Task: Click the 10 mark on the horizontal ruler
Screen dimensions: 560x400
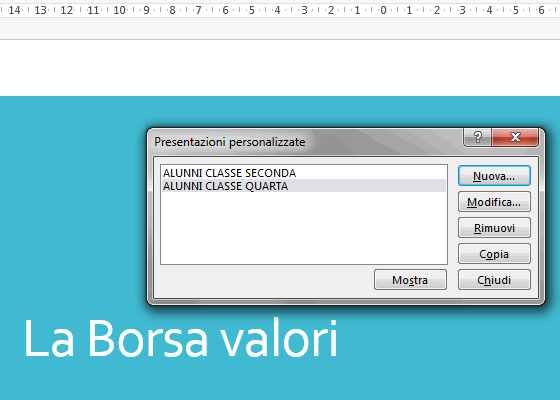Action: point(119,10)
